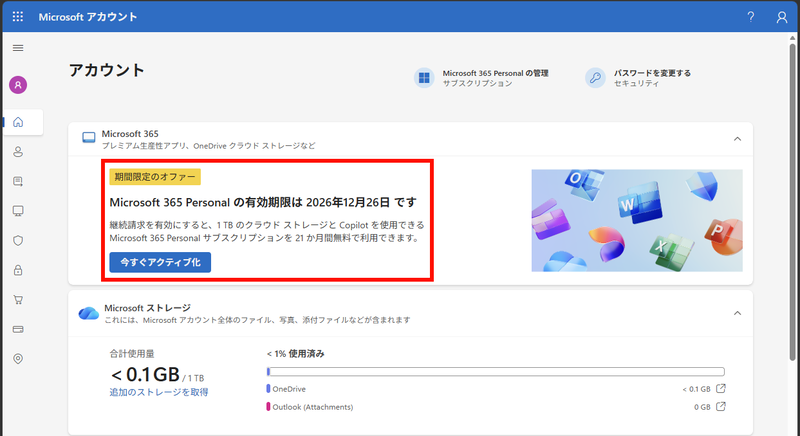Open the subscriptions list icon in sidebar
Viewport: 800px width, 436px height.
tap(18, 182)
